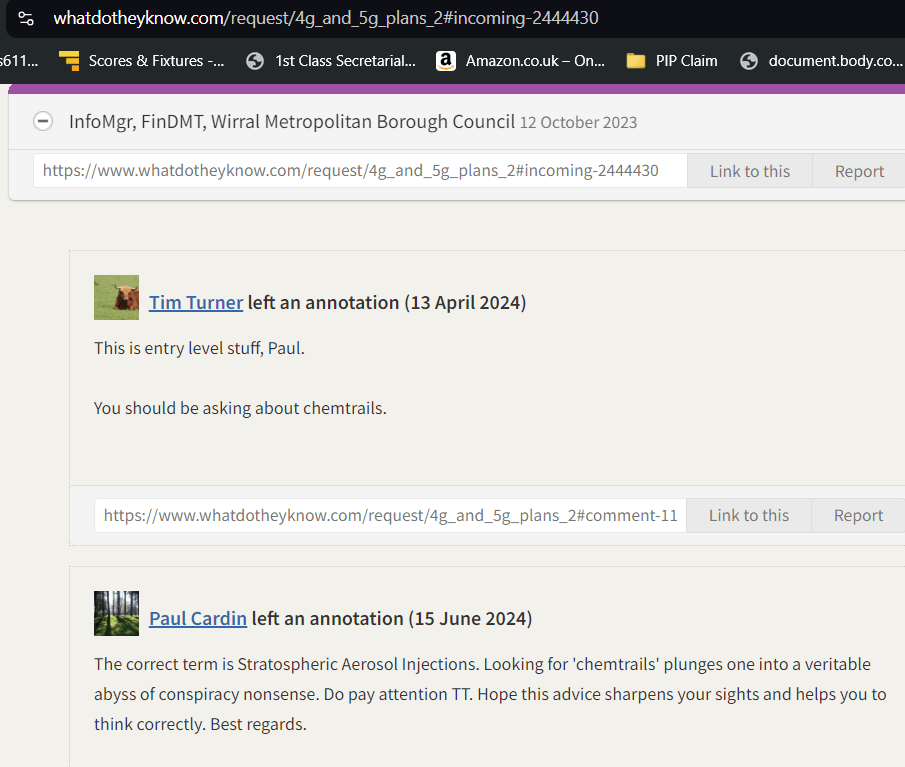Open the Amazon.co.uk bookmark
Screen dimensions: 905x767
(520, 61)
